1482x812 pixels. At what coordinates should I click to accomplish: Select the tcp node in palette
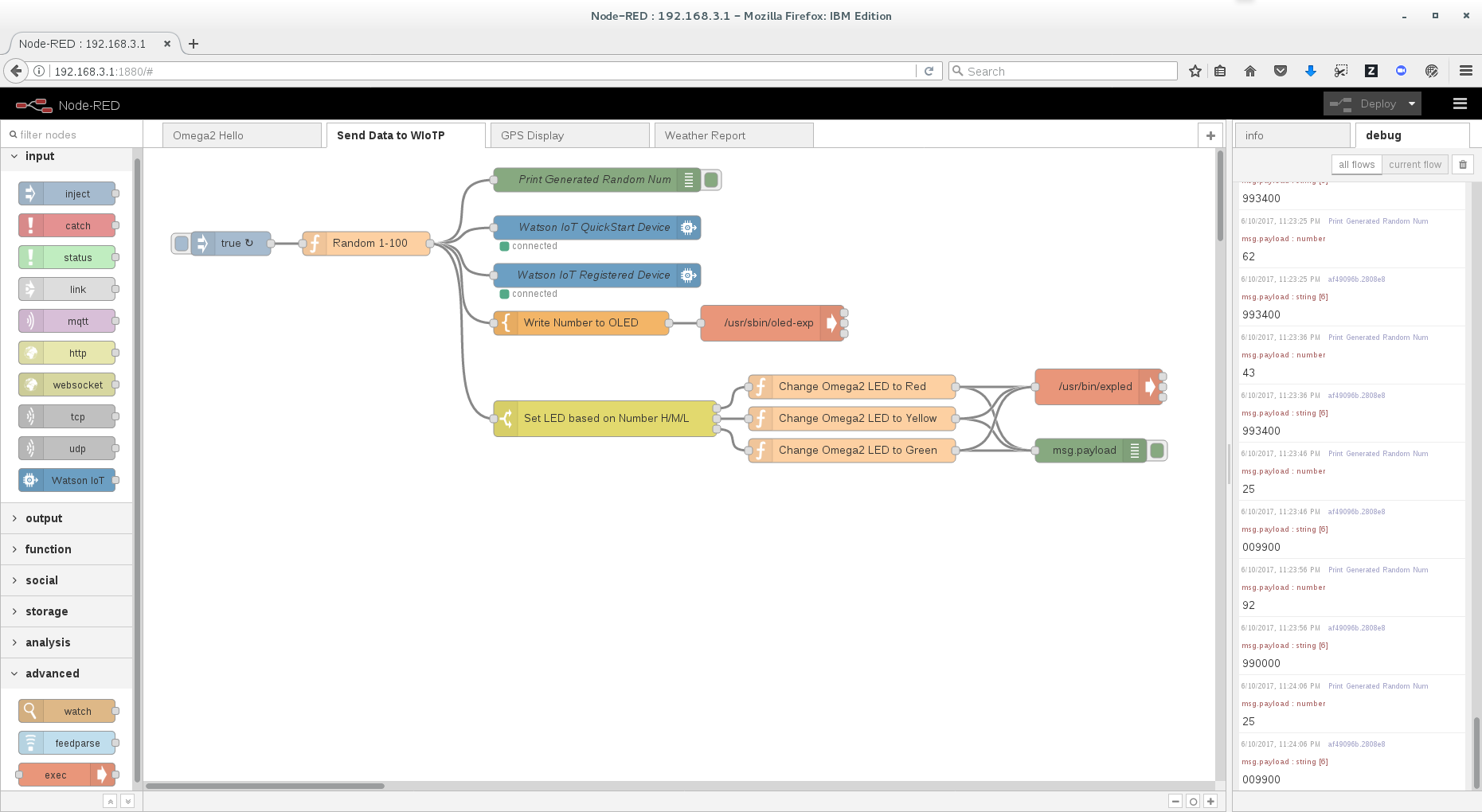coord(67,416)
